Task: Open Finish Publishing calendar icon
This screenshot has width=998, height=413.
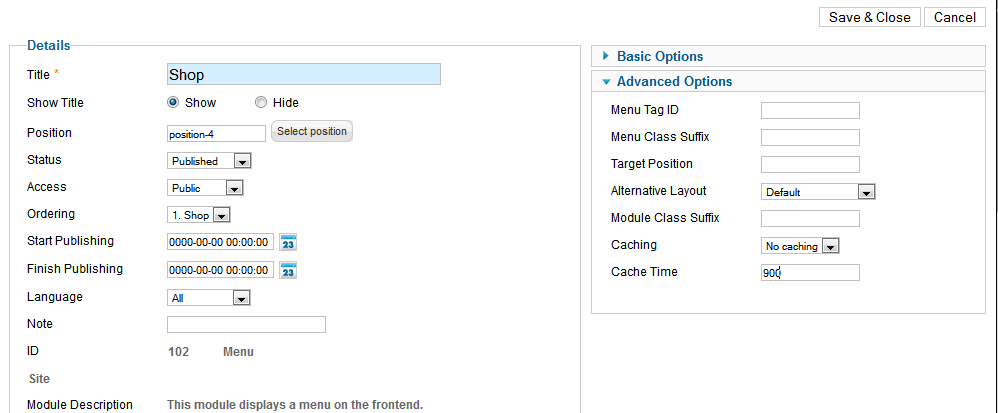Action: pos(288,270)
